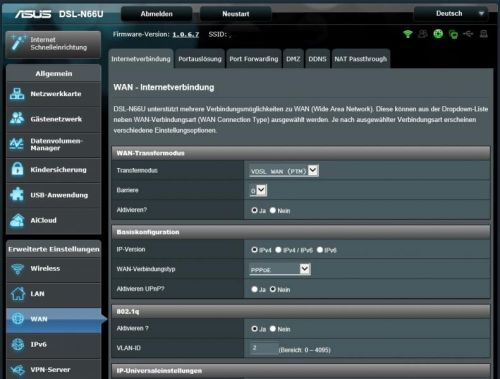
Task: Choose IPv6 as IP-Version
Action: click(320, 250)
